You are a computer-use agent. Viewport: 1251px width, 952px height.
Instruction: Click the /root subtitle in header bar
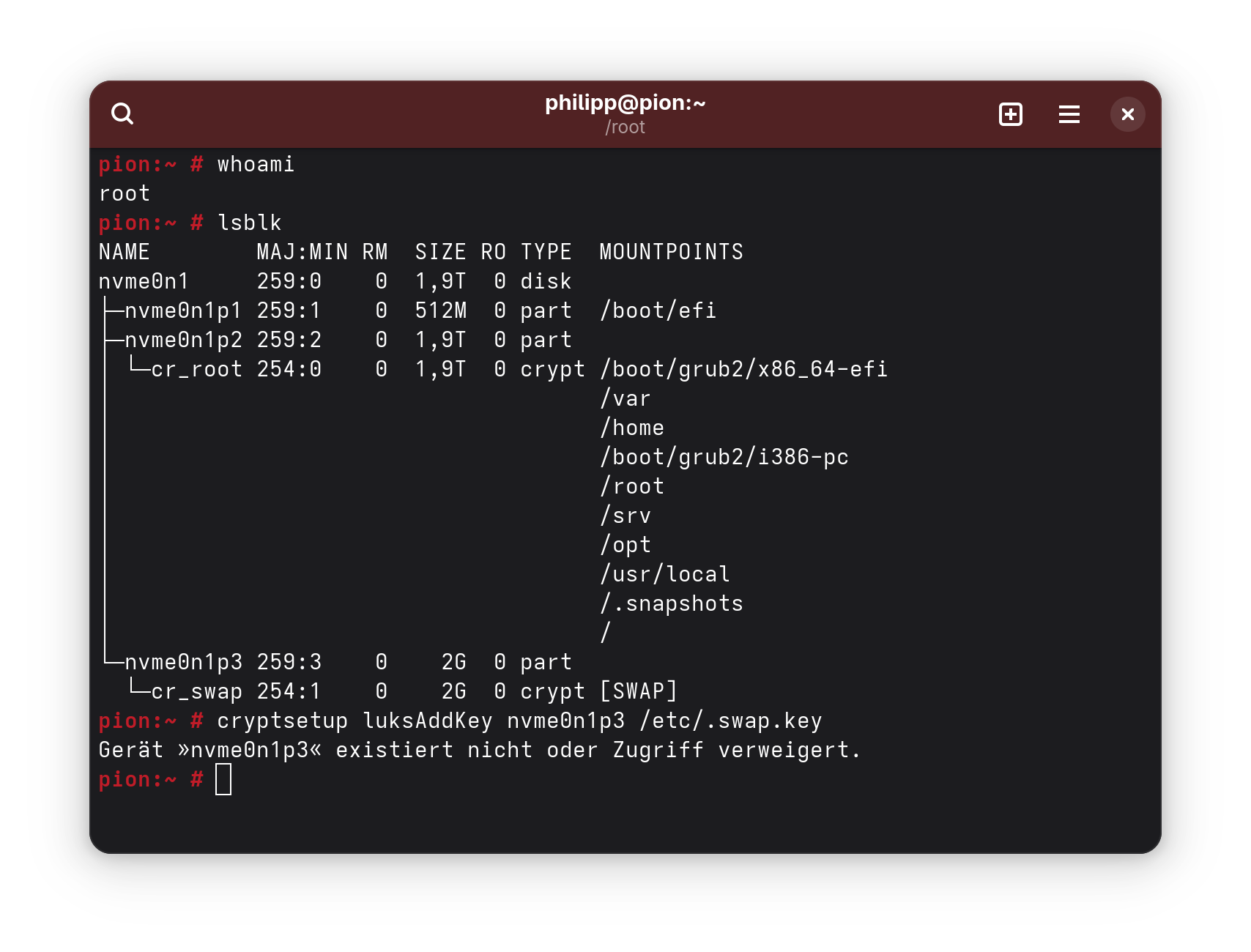tap(625, 127)
